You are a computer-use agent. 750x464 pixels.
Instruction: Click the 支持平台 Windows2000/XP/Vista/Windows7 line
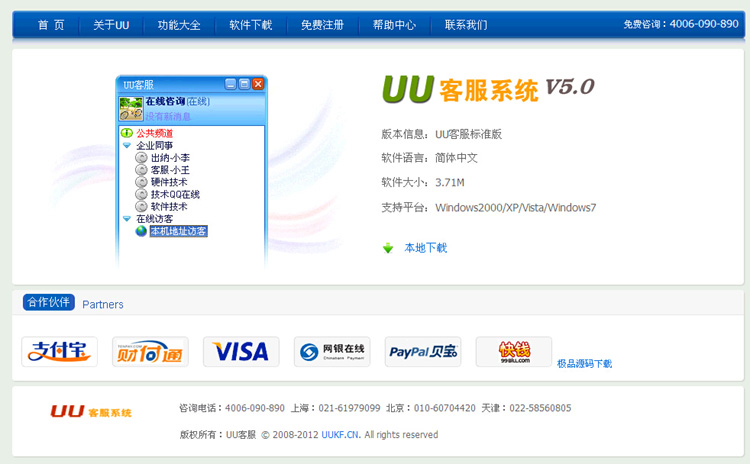pyautogui.click(x=488, y=208)
